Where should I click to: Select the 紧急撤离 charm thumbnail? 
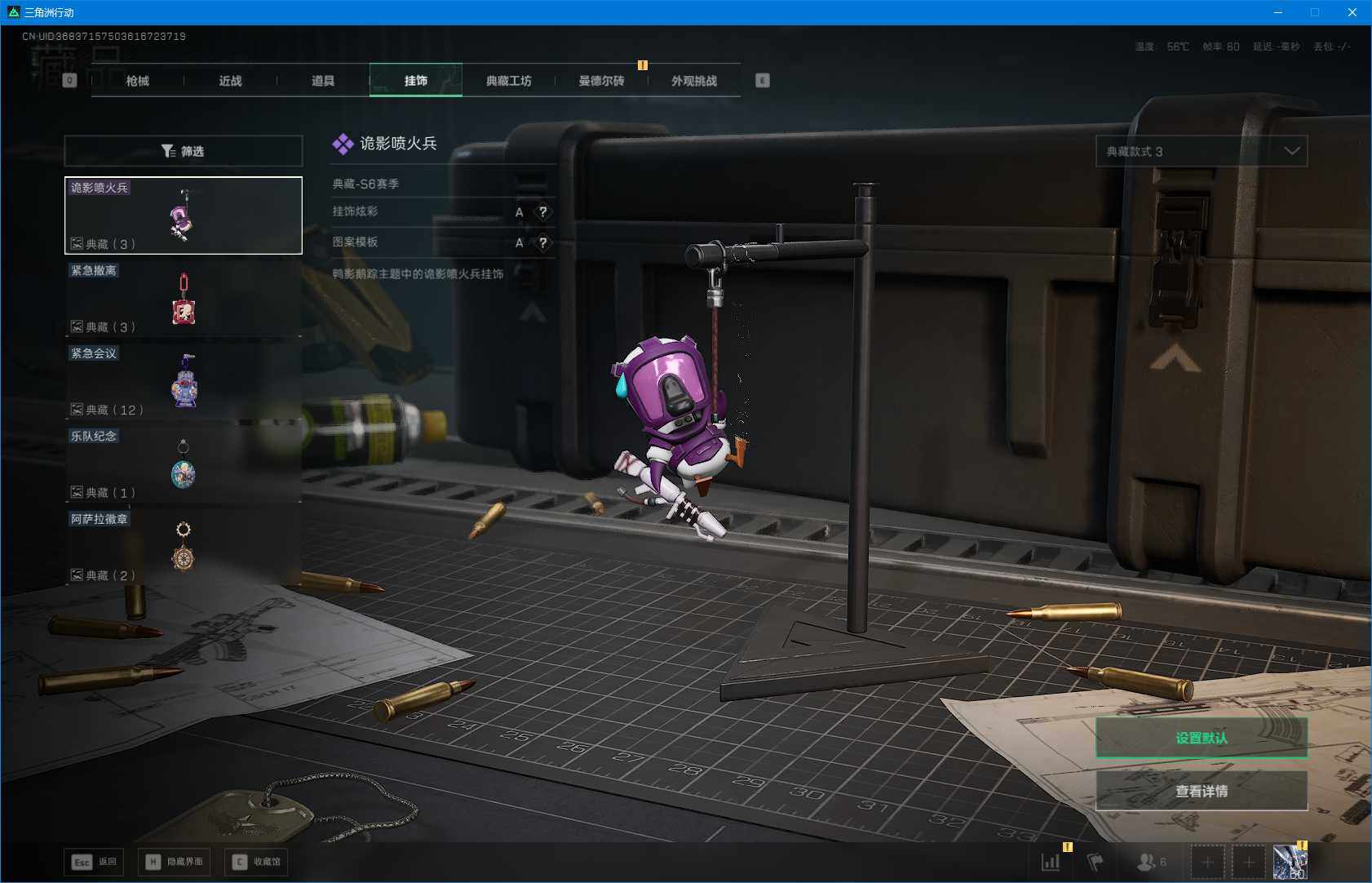point(184,298)
